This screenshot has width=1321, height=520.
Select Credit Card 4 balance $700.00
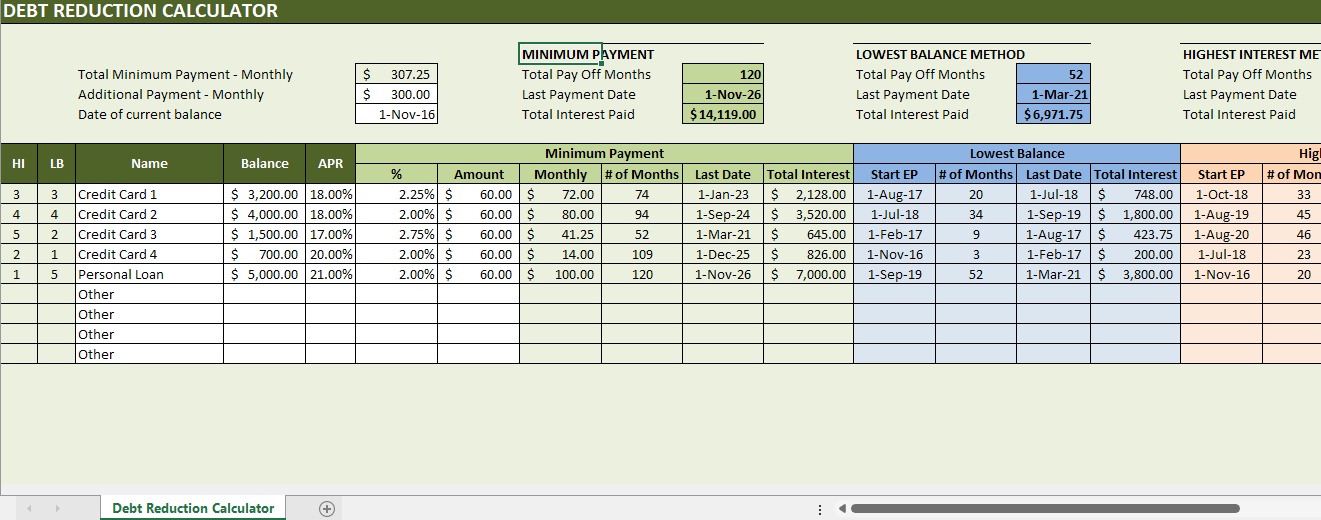pos(265,254)
